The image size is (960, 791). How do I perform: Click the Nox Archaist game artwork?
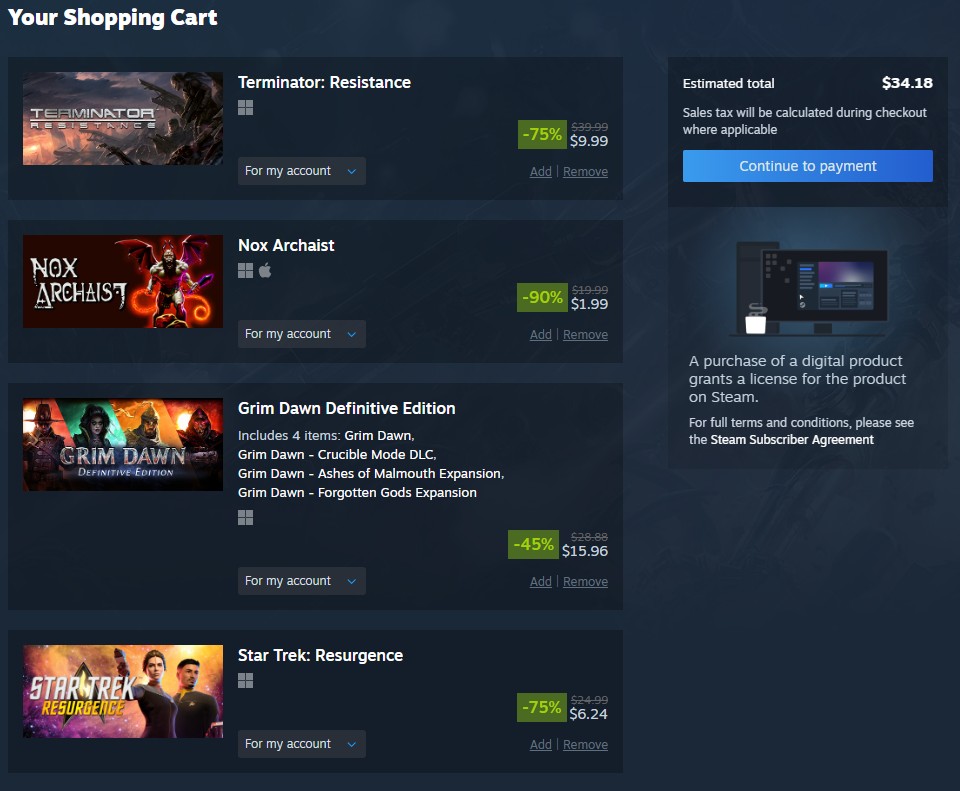point(123,282)
